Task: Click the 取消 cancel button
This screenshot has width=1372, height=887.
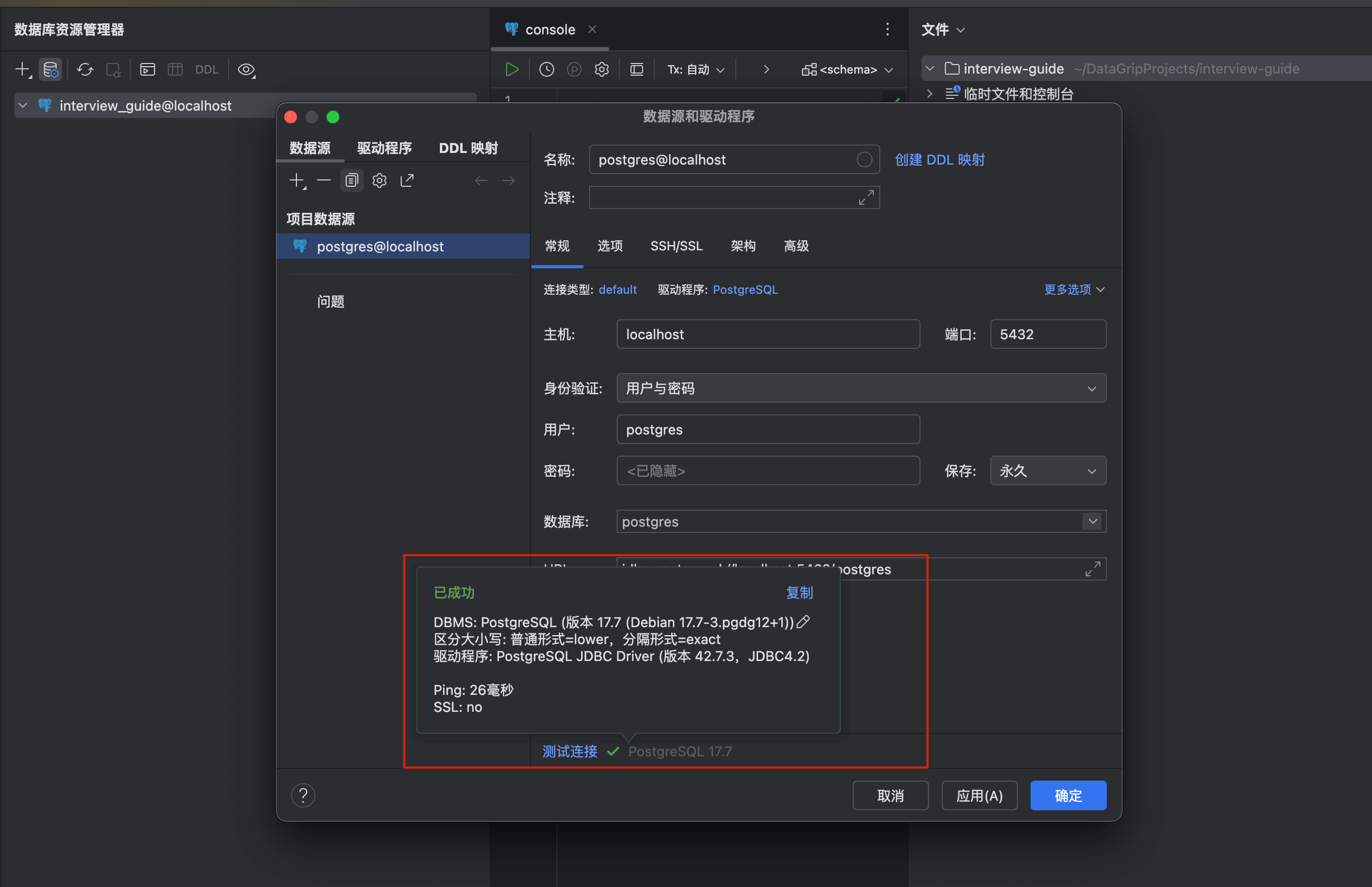Action: pos(890,795)
